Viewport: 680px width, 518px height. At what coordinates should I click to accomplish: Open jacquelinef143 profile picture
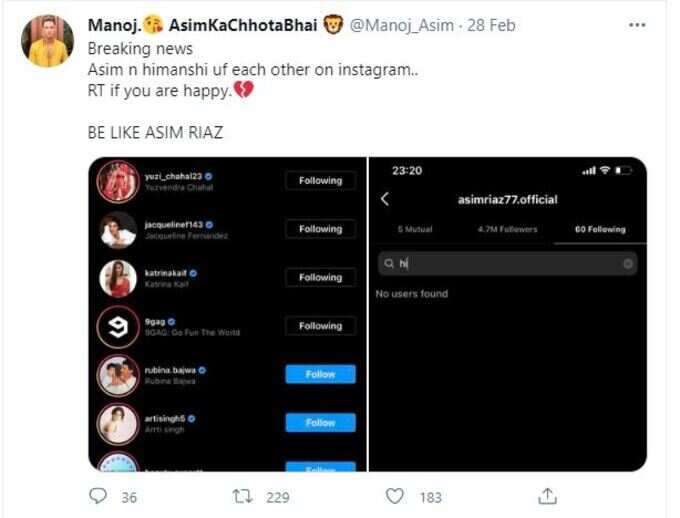(x=118, y=230)
